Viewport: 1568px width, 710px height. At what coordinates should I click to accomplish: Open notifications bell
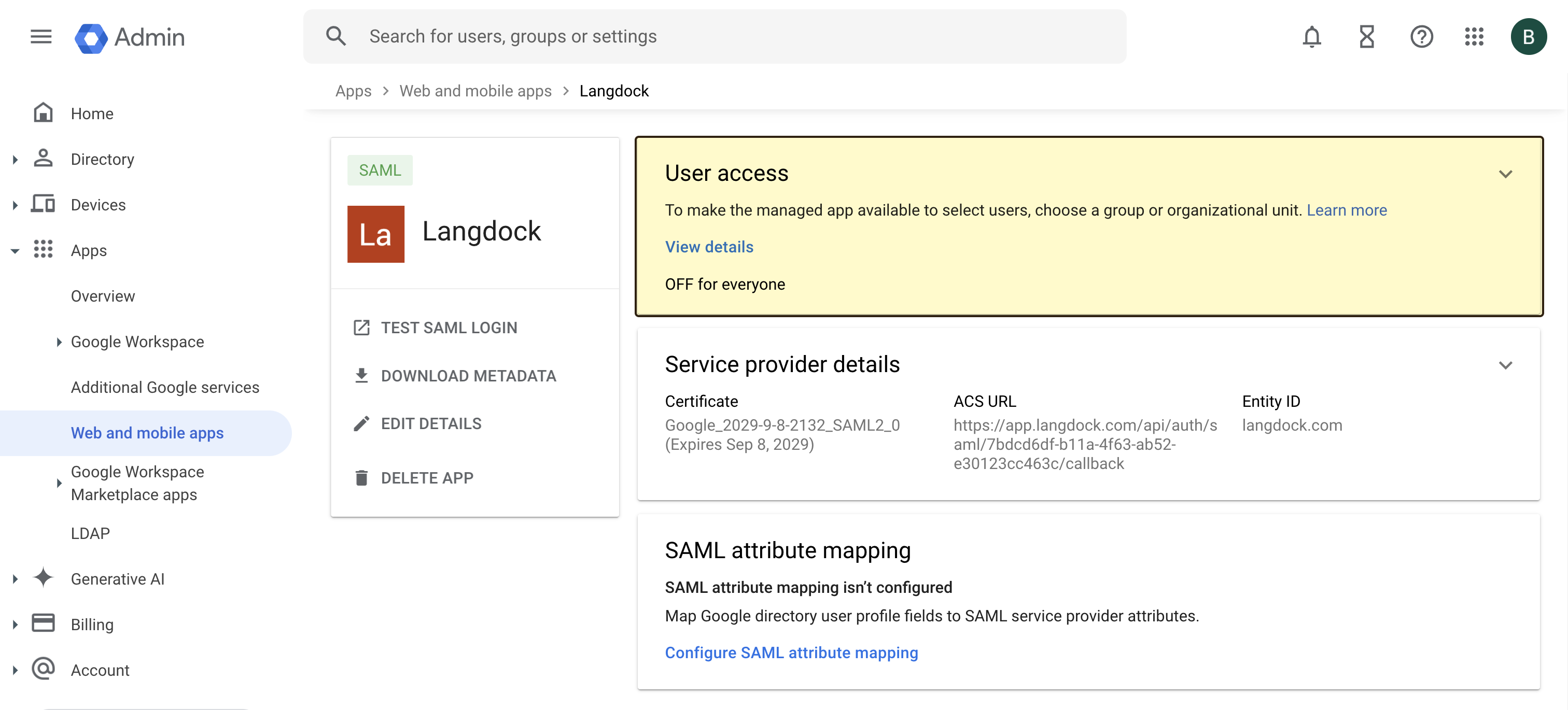[x=1312, y=37]
